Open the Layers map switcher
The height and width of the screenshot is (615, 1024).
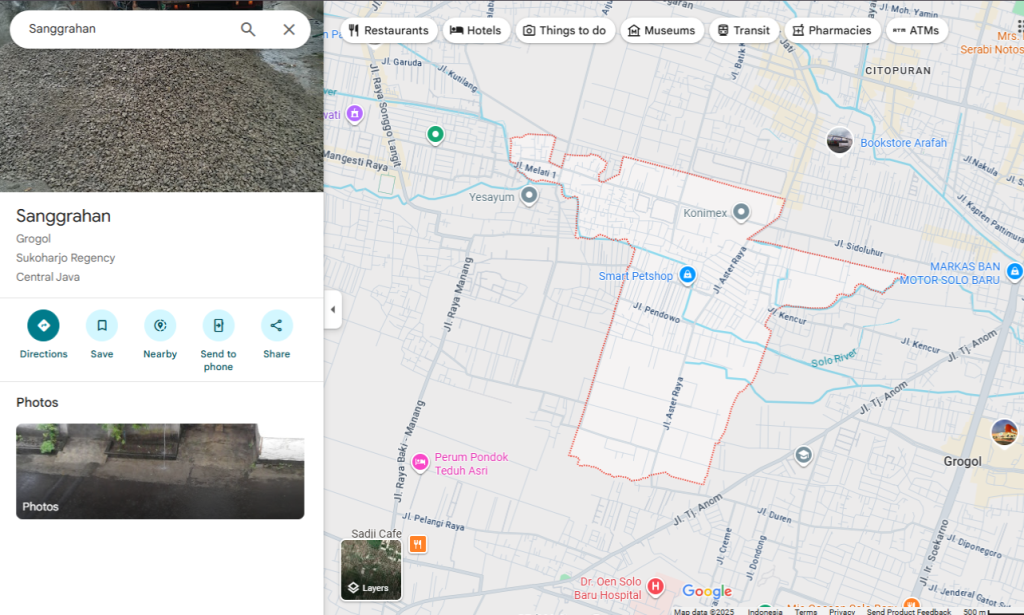click(x=371, y=570)
